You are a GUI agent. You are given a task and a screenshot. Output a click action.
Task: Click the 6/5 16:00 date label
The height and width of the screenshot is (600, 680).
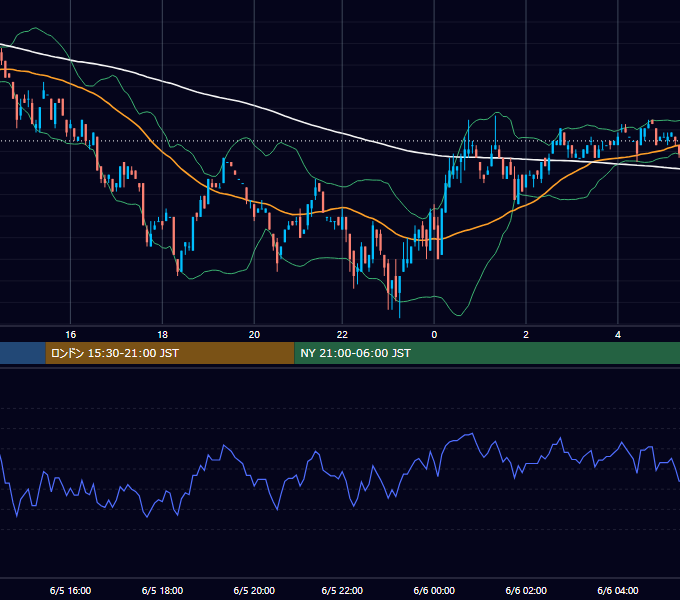(70, 590)
